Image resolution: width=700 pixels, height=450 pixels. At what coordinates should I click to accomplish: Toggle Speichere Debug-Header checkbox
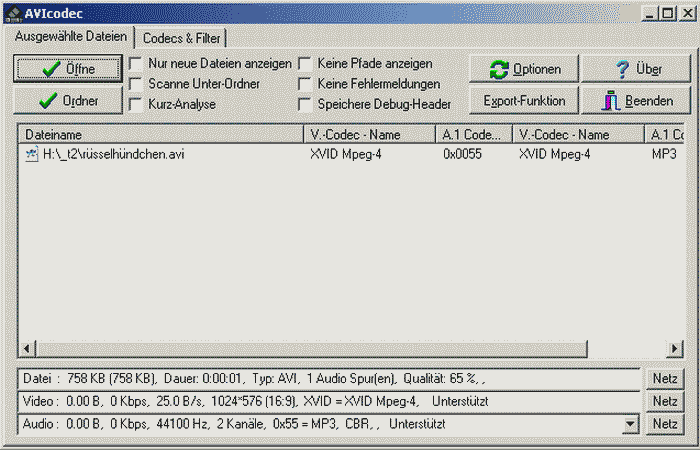pos(305,104)
